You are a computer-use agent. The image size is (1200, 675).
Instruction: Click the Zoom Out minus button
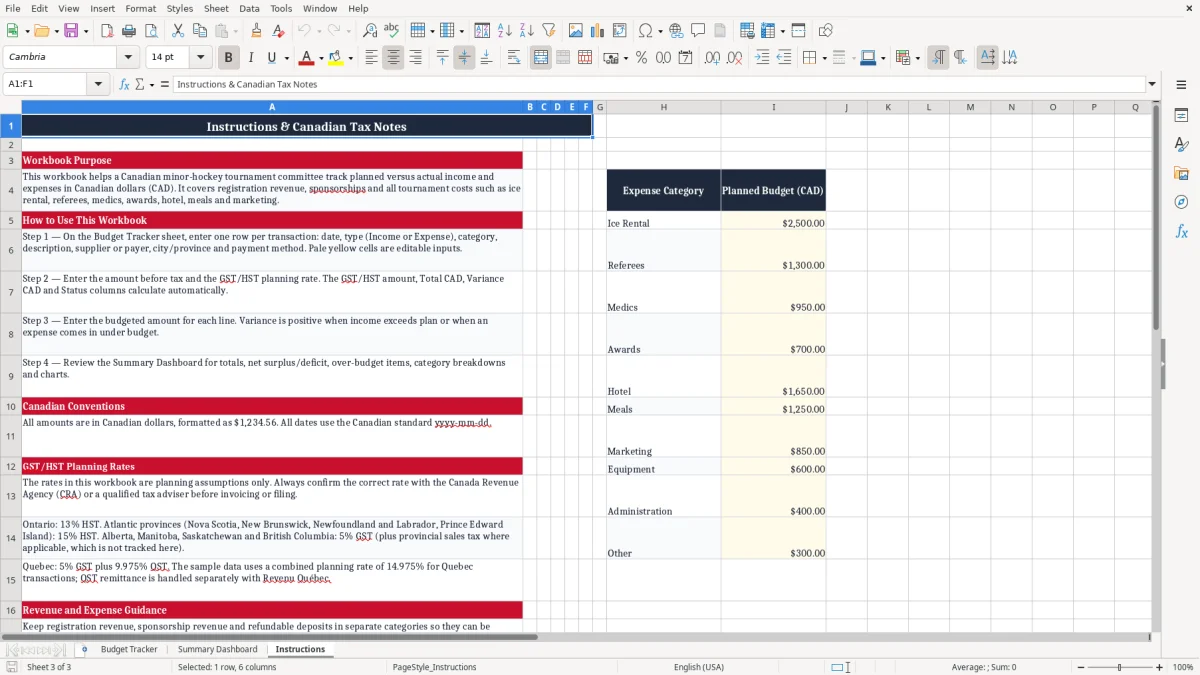coord(1079,667)
